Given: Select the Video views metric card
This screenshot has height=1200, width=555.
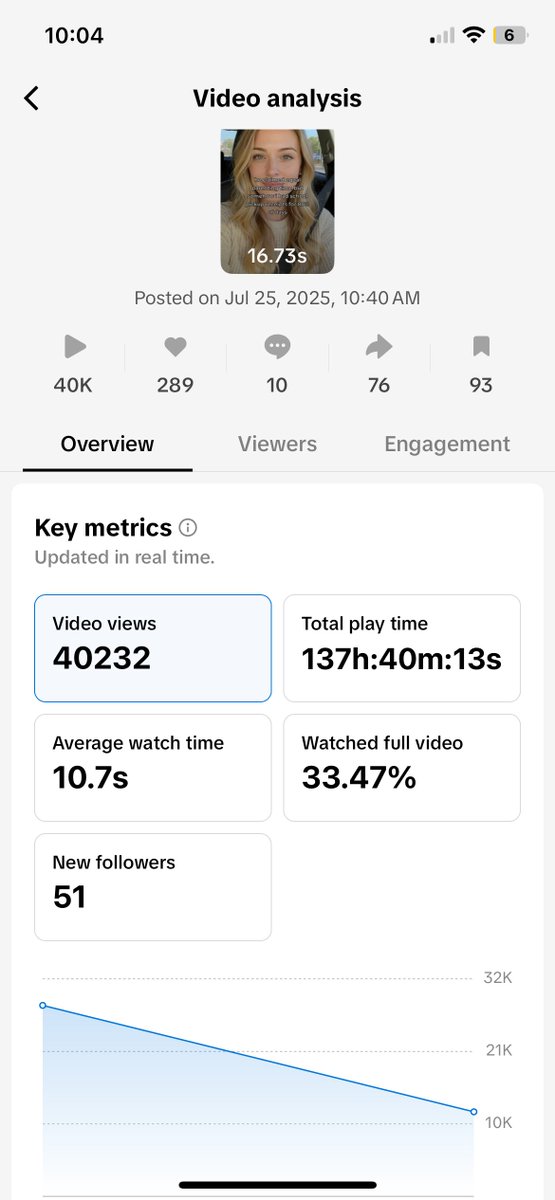Looking at the screenshot, I should 153,648.
